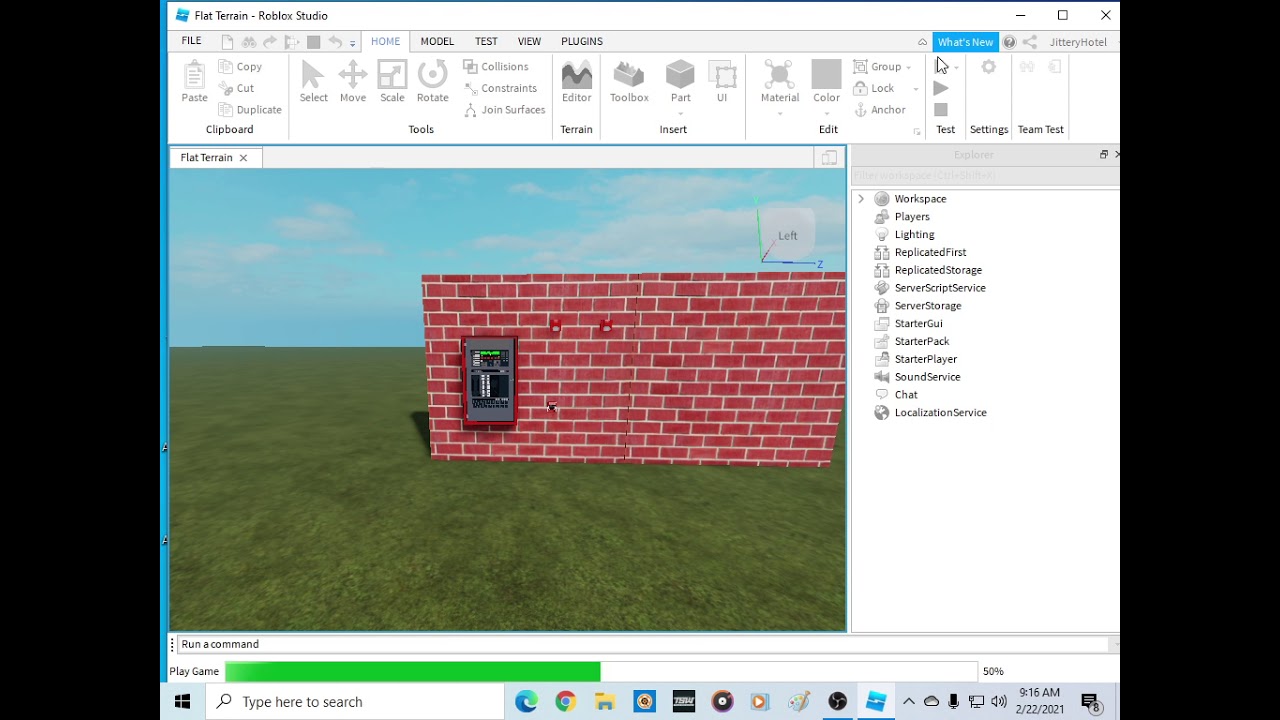Screen dimensions: 1280x720
Task: Open the Material dropdown arrow
Action: coord(779,113)
